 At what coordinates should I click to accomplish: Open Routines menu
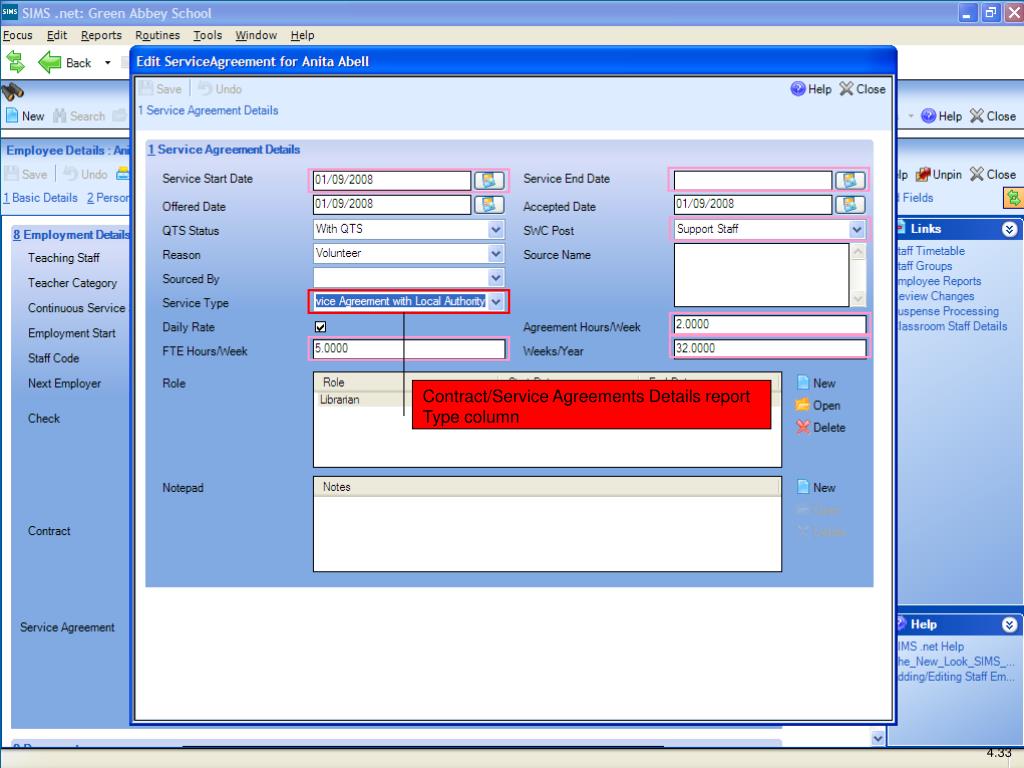(x=157, y=35)
